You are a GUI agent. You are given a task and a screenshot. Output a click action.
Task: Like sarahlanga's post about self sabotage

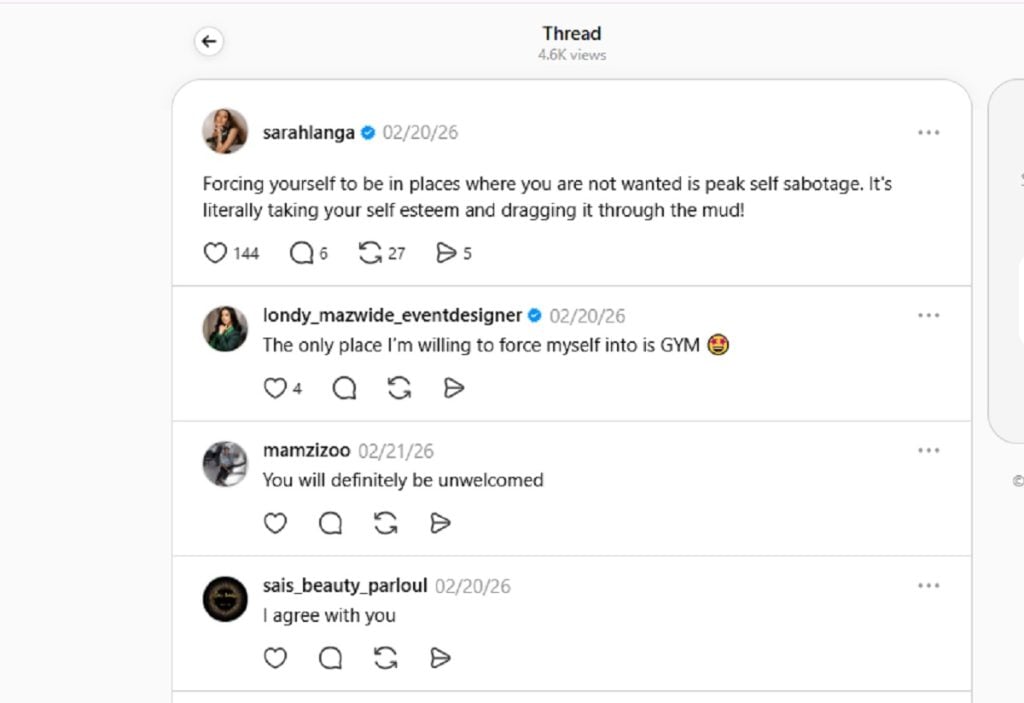[x=215, y=254]
